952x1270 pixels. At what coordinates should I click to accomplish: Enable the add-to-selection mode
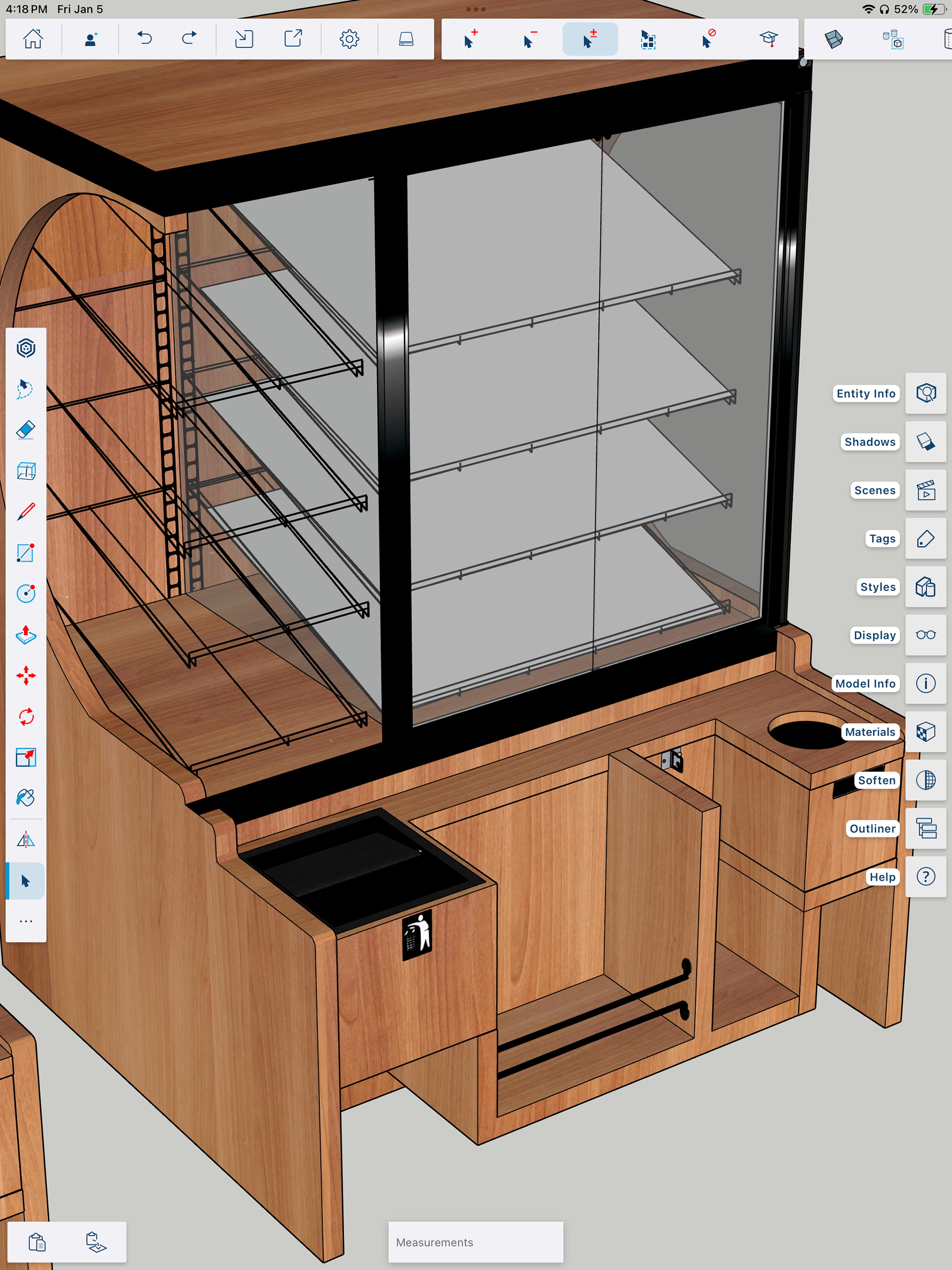pyautogui.click(x=470, y=39)
